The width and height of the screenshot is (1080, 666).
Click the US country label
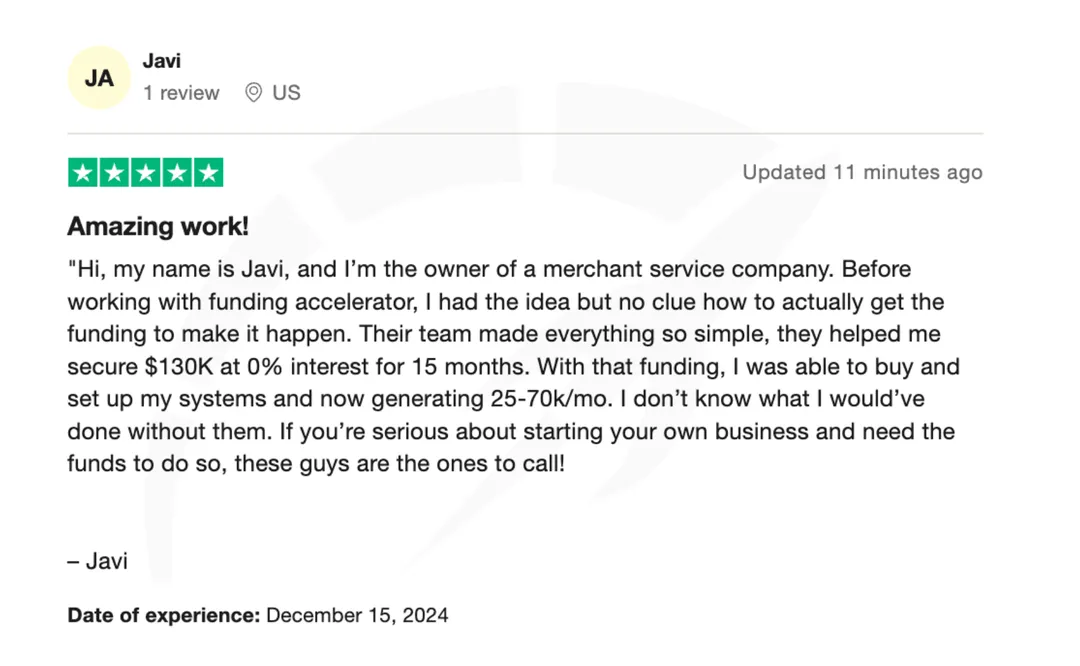click(286, 93)
